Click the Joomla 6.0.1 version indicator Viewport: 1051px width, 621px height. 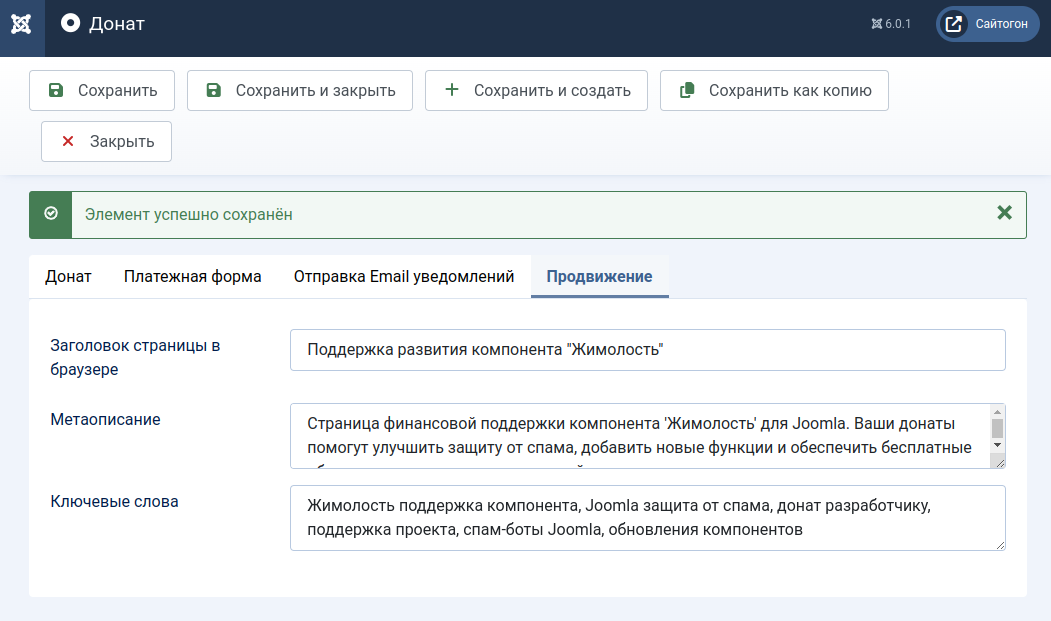click(891, 24)
